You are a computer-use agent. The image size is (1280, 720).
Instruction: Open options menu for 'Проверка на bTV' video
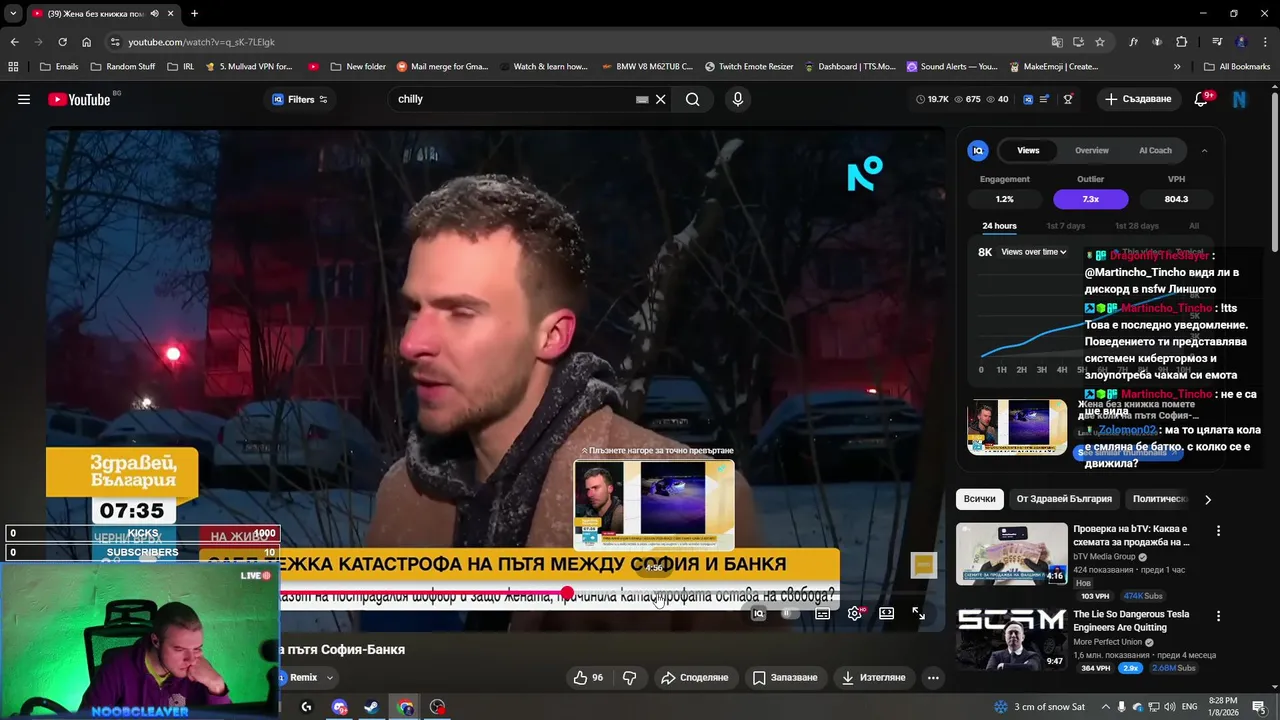tap(1218, 531)
